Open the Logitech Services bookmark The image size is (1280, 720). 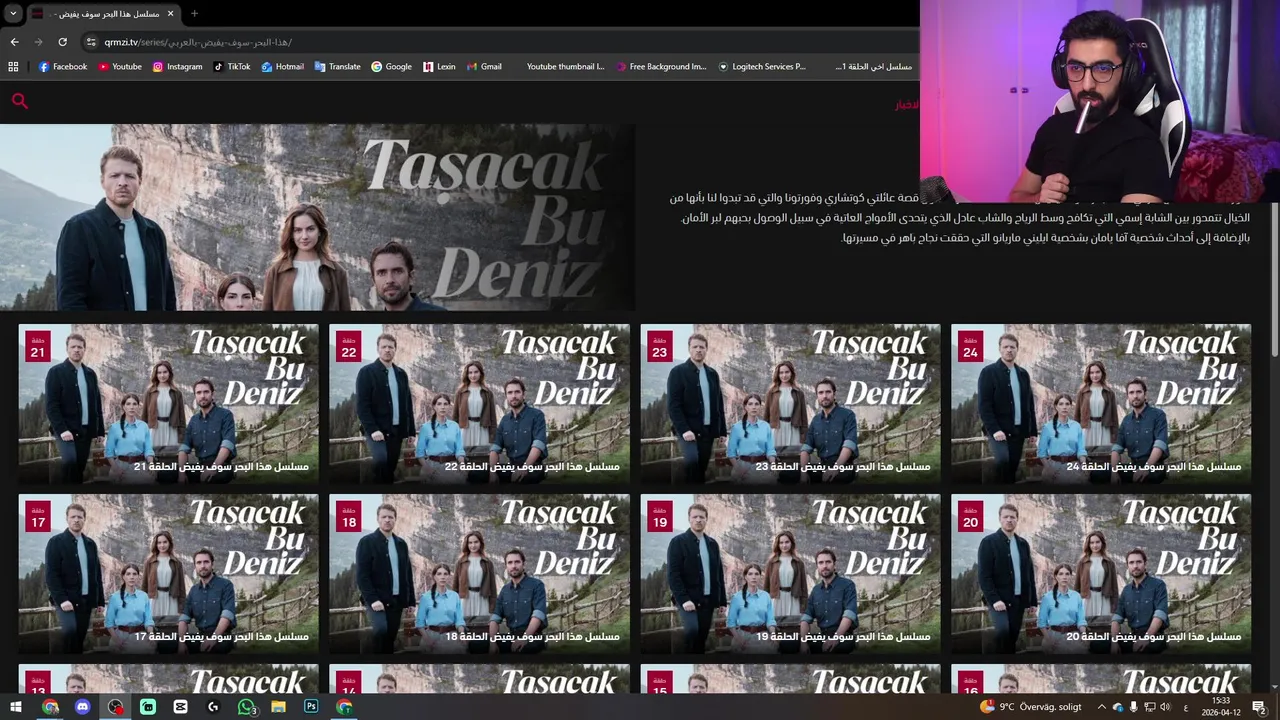(762, 67)
